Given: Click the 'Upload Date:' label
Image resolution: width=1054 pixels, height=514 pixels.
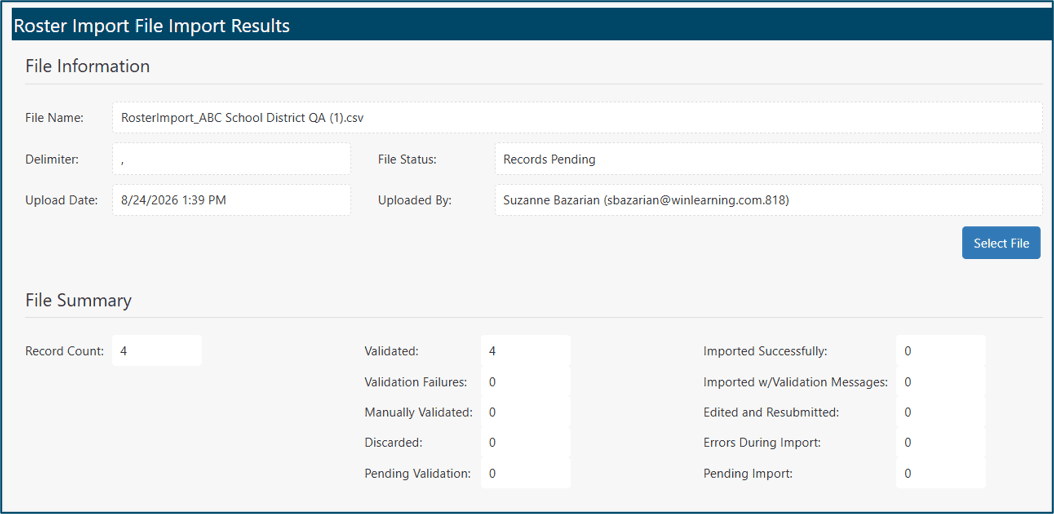Looking at the screenshot, I should point(62,200).
